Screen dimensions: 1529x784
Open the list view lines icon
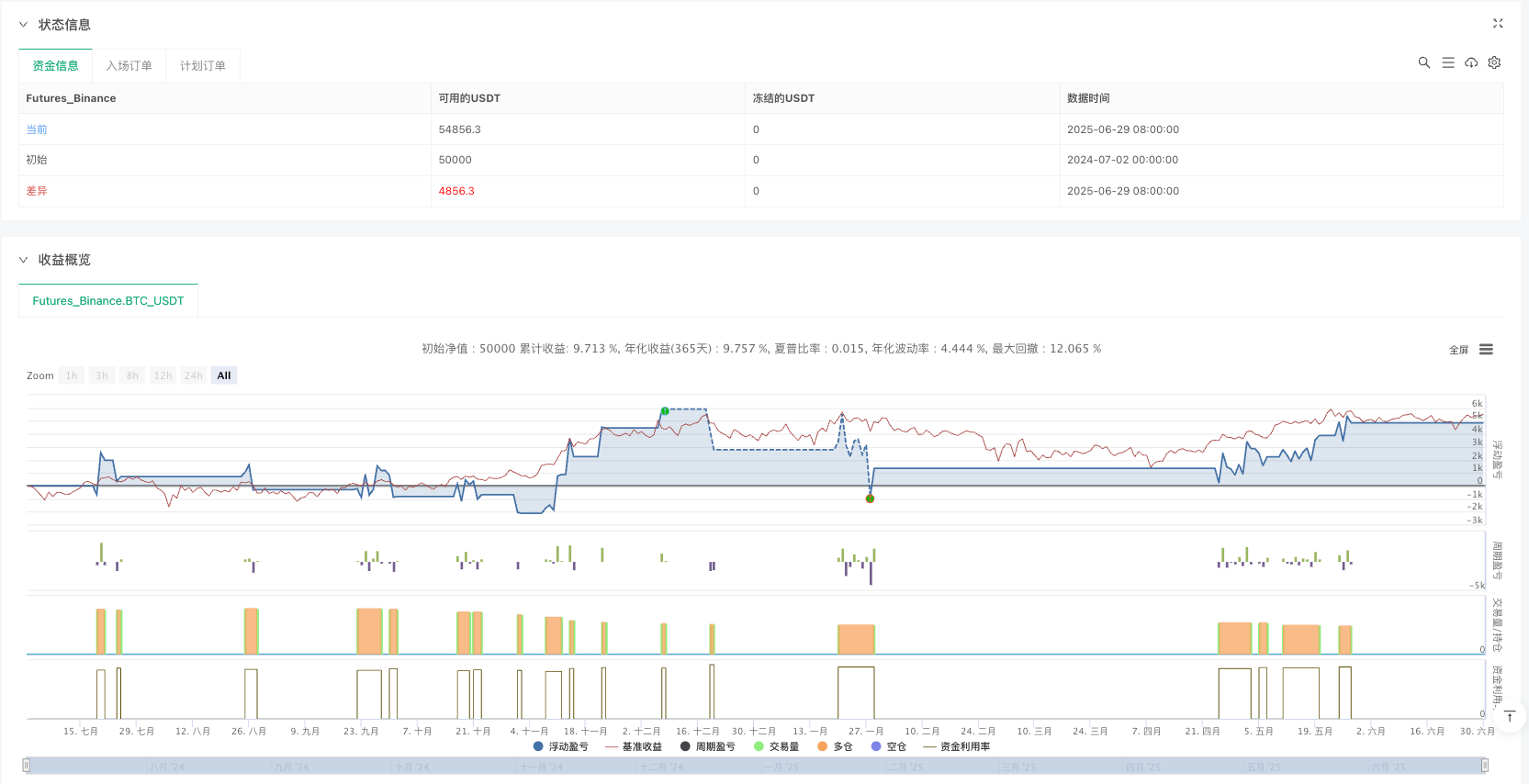1448,62
